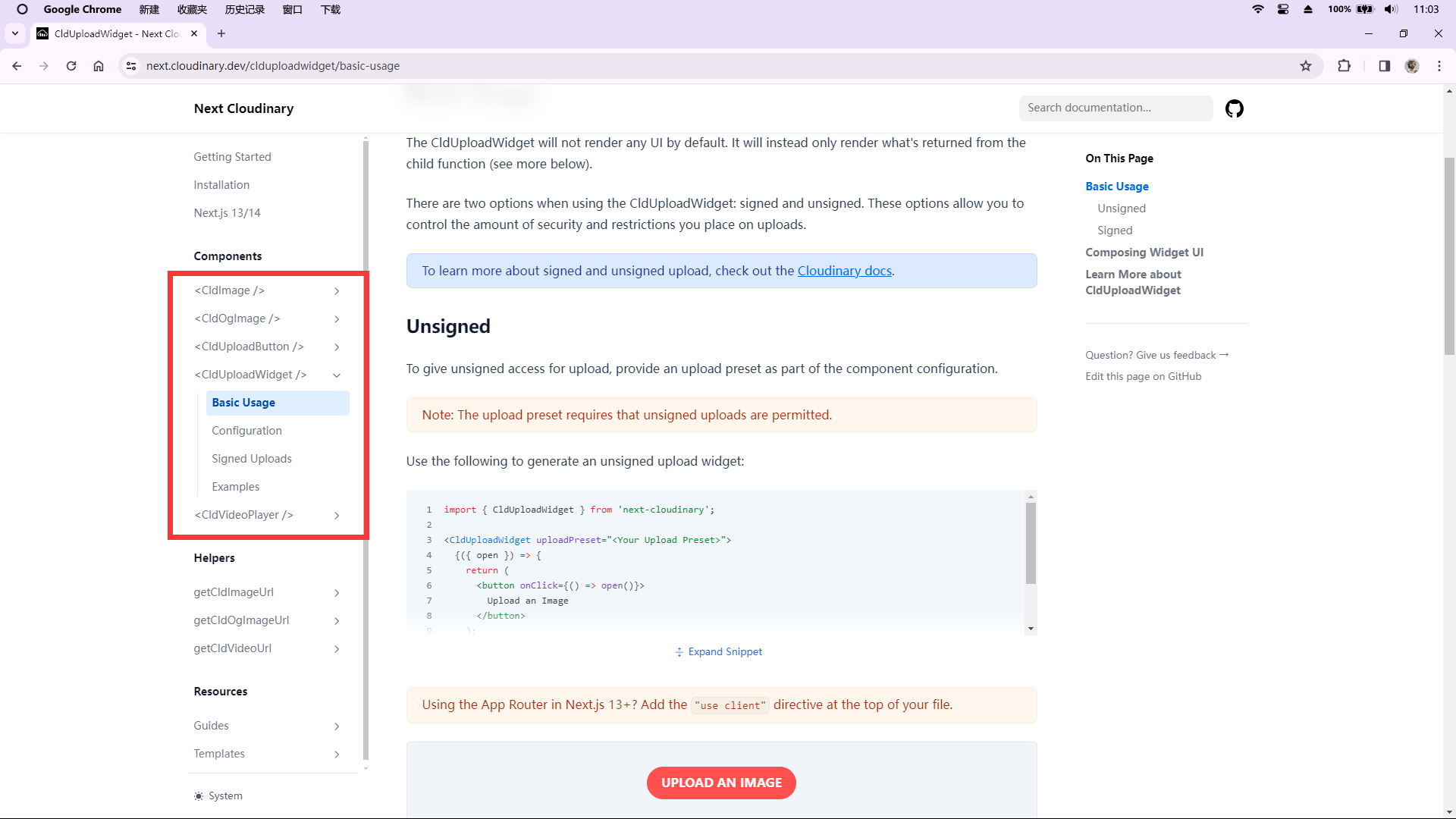Open the Next.js 13/14 page
The height and width of the screenshot is (819, 1456).
(x=227, y=213)
